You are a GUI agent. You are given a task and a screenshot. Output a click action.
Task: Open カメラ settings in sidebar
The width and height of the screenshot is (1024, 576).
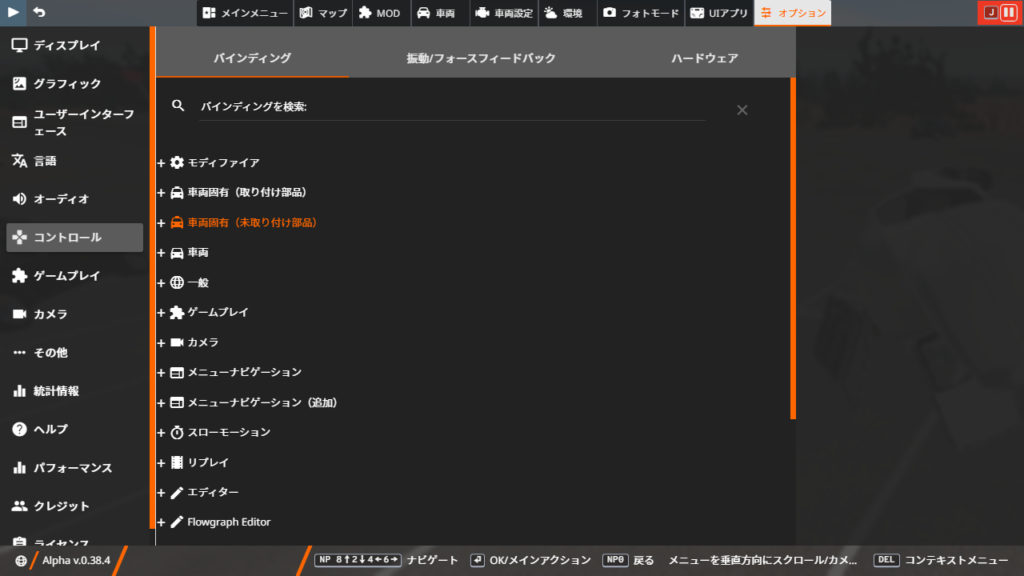pyautogui.click(x=50, y=314)
